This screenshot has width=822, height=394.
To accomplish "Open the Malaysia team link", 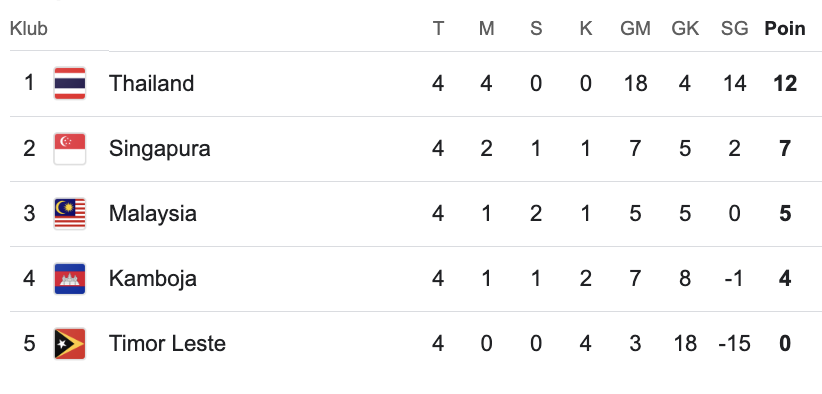I will coord(153,214).
